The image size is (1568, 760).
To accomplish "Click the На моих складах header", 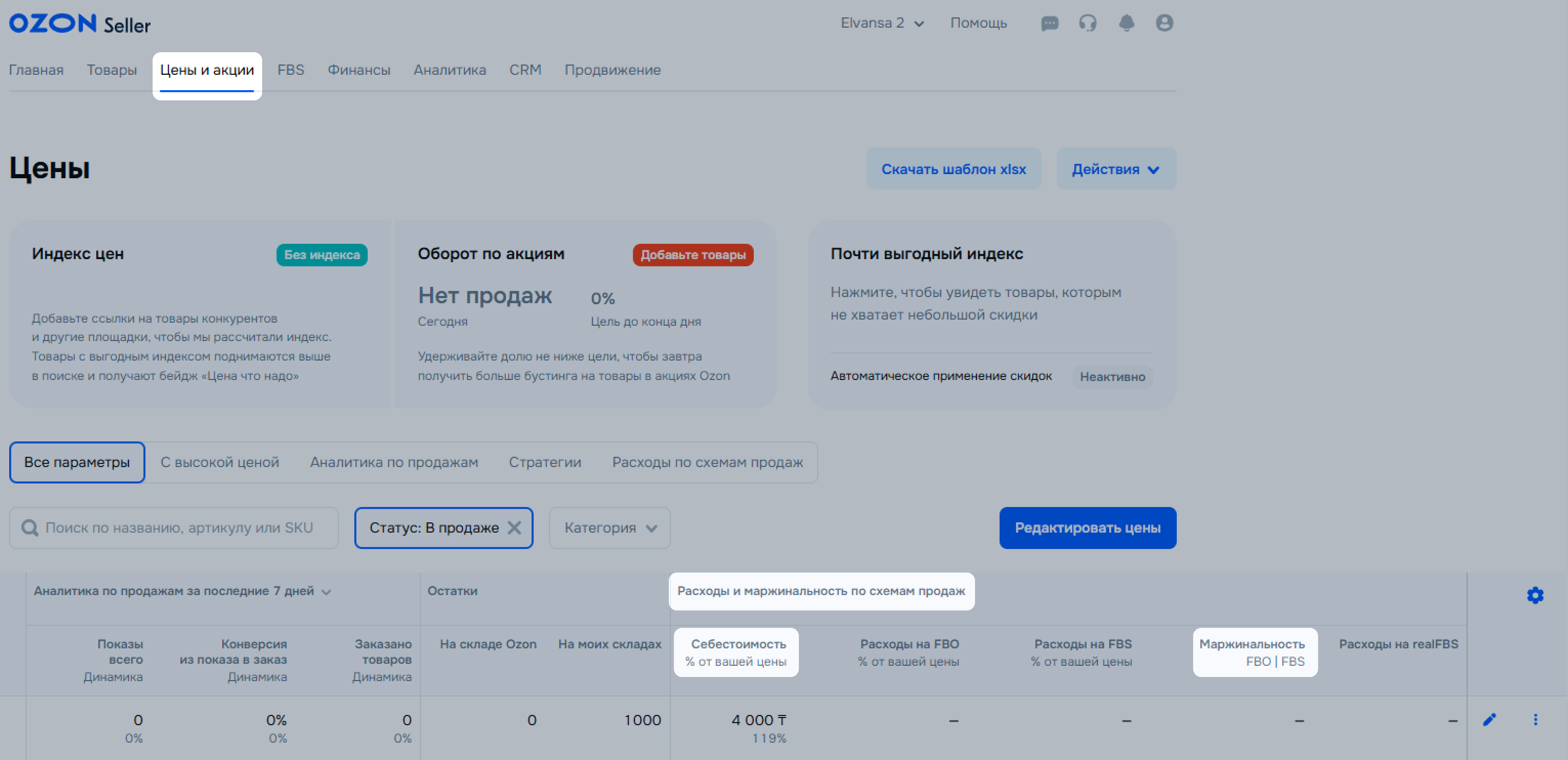I will [x=609, y=644].
